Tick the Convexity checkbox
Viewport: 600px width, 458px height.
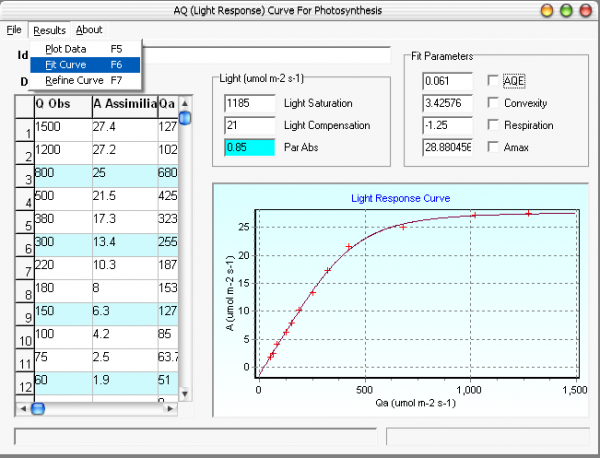493,103
